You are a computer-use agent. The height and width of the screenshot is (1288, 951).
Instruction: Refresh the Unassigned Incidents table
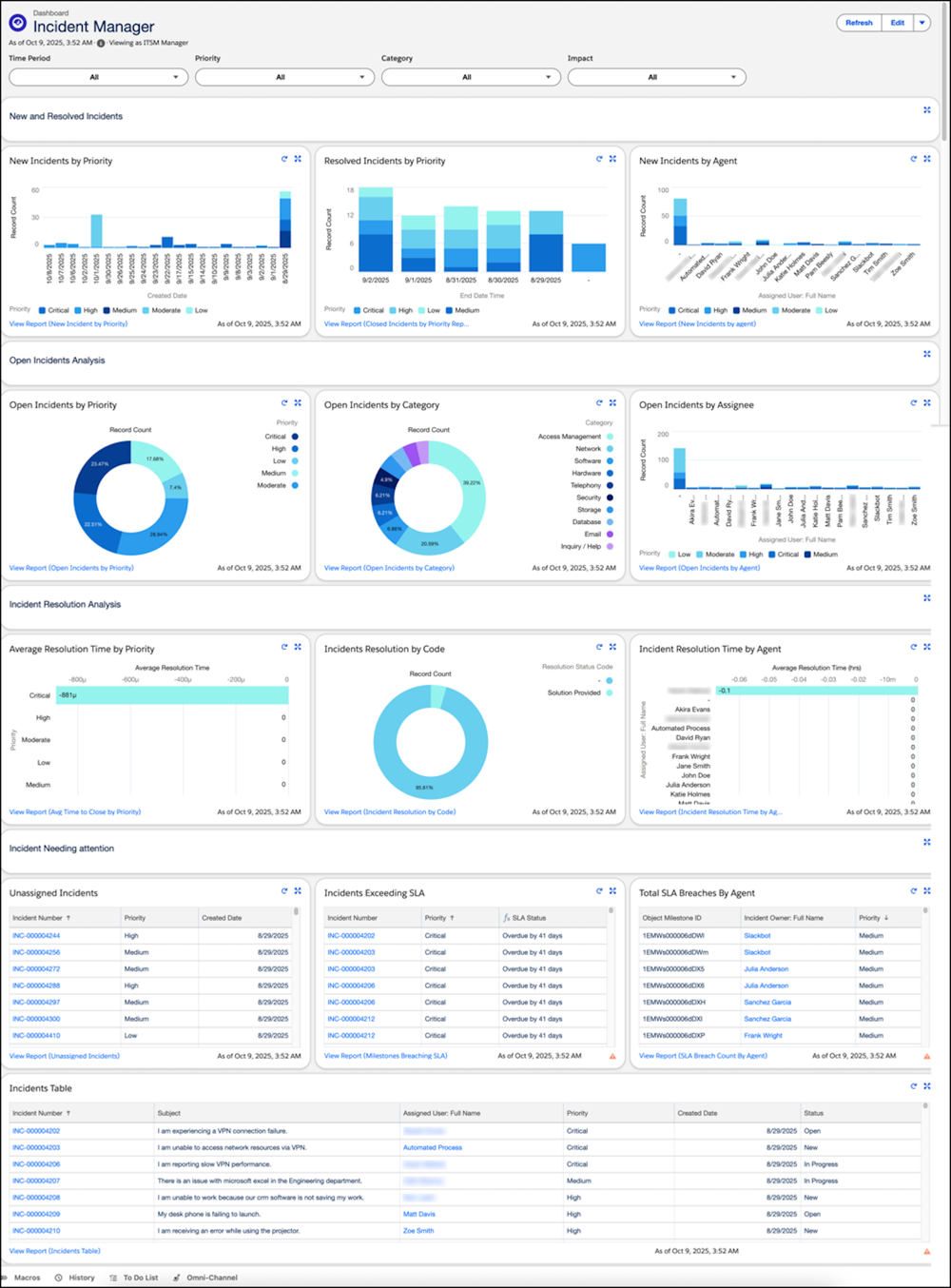pyautogui.click(x=284, y=891)
